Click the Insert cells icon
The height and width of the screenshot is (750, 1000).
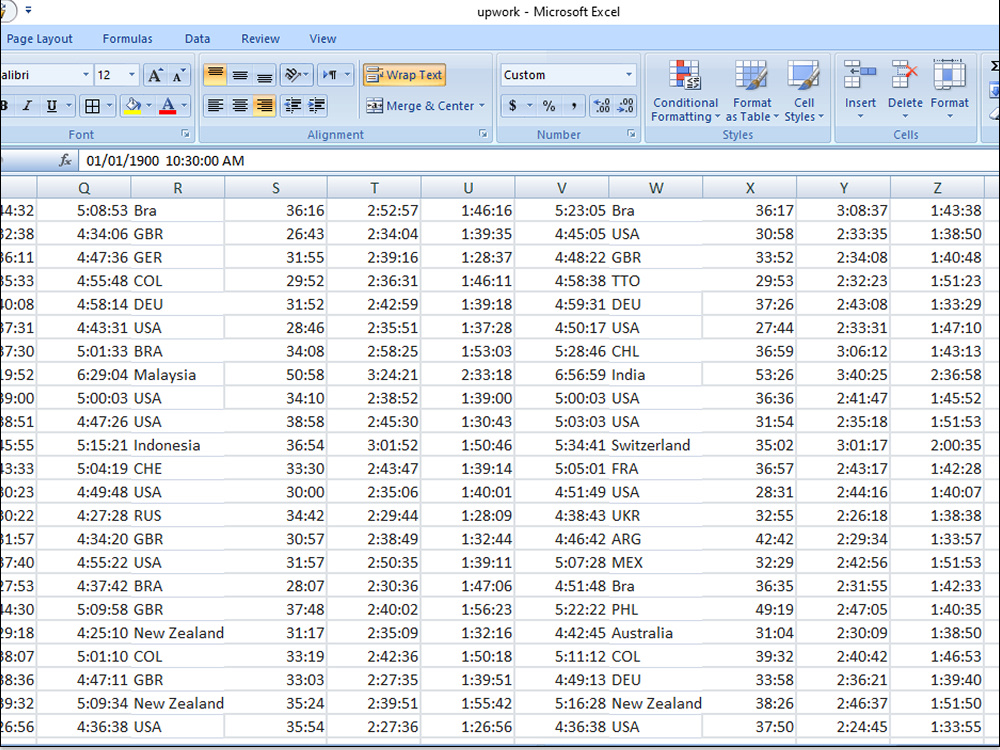click(x=860, y=75)
